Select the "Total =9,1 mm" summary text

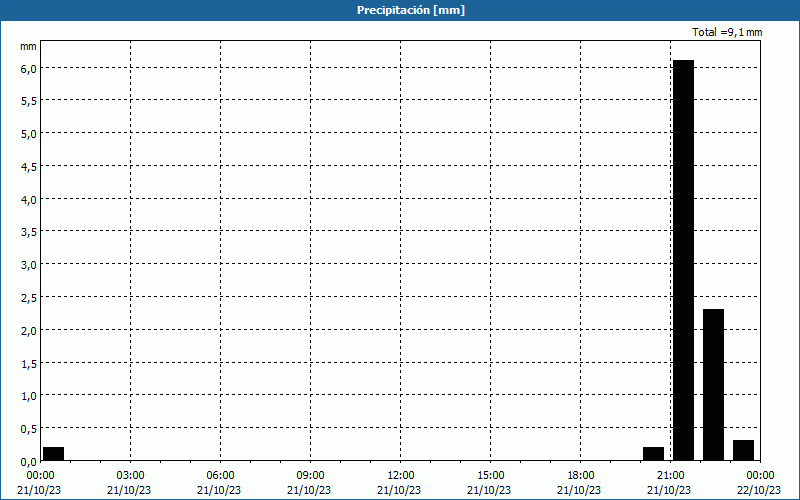tap(727, 32)
